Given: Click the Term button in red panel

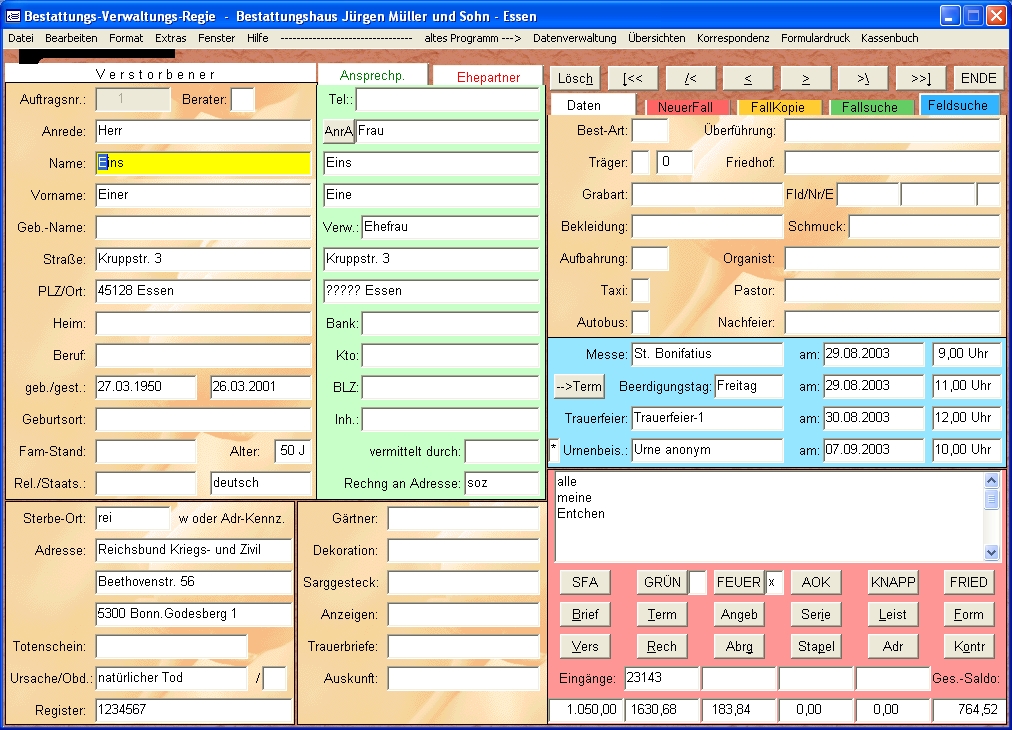Looking at the screenshot, I should pos(662,614).
